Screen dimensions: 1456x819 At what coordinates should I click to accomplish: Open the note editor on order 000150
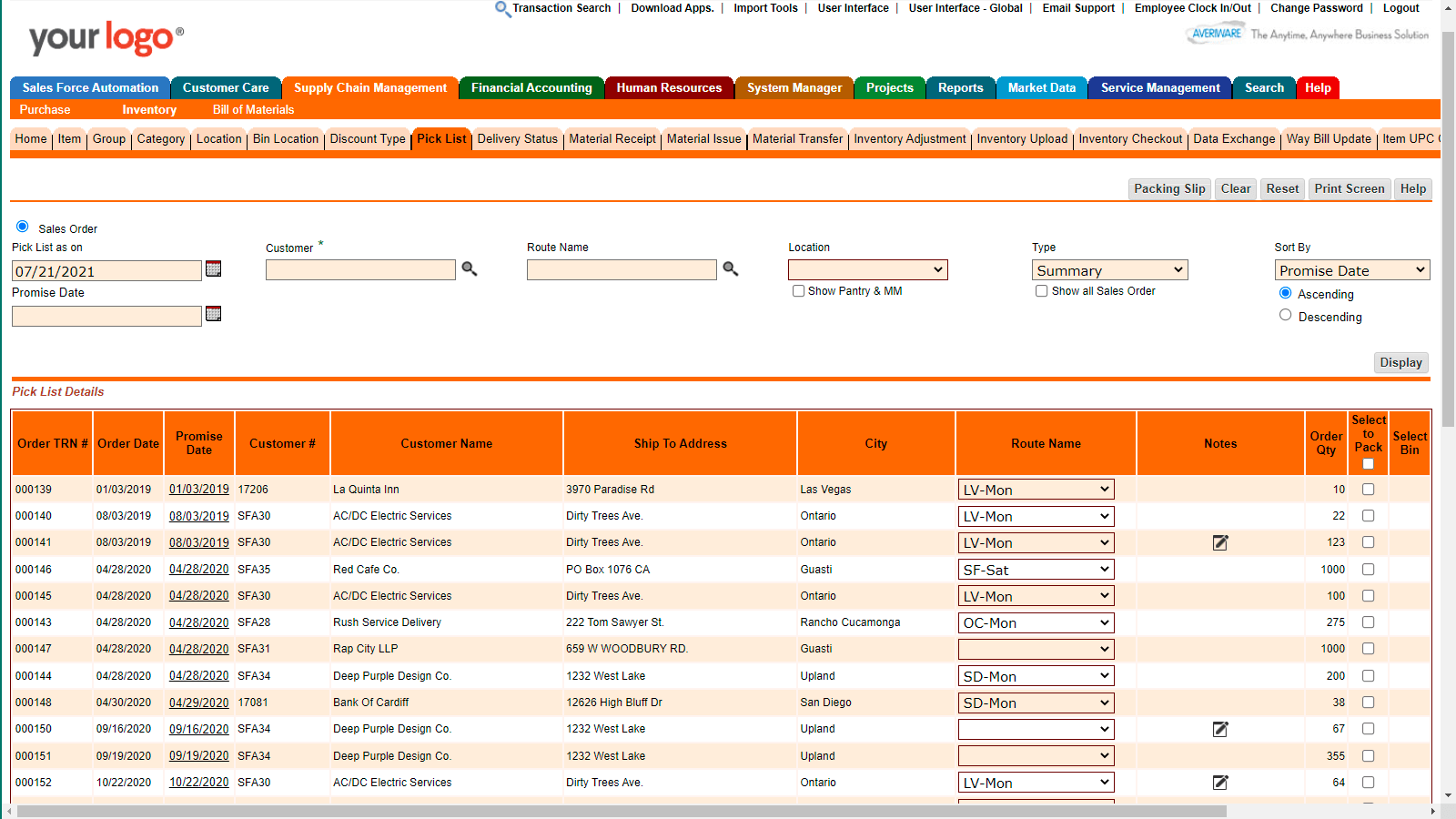pyautogui.click(x=1220, y=729)
